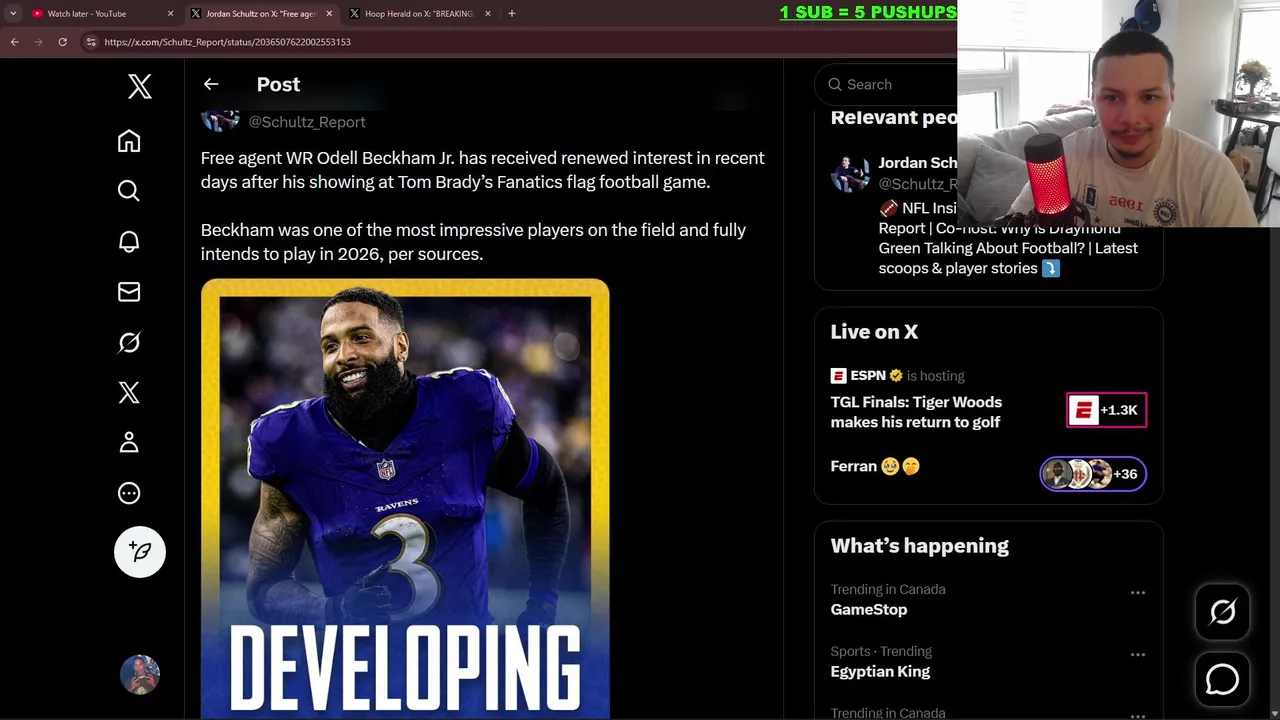
Task: Open @Schultz_Report handle in post header
Action: [x=307, y=122]
